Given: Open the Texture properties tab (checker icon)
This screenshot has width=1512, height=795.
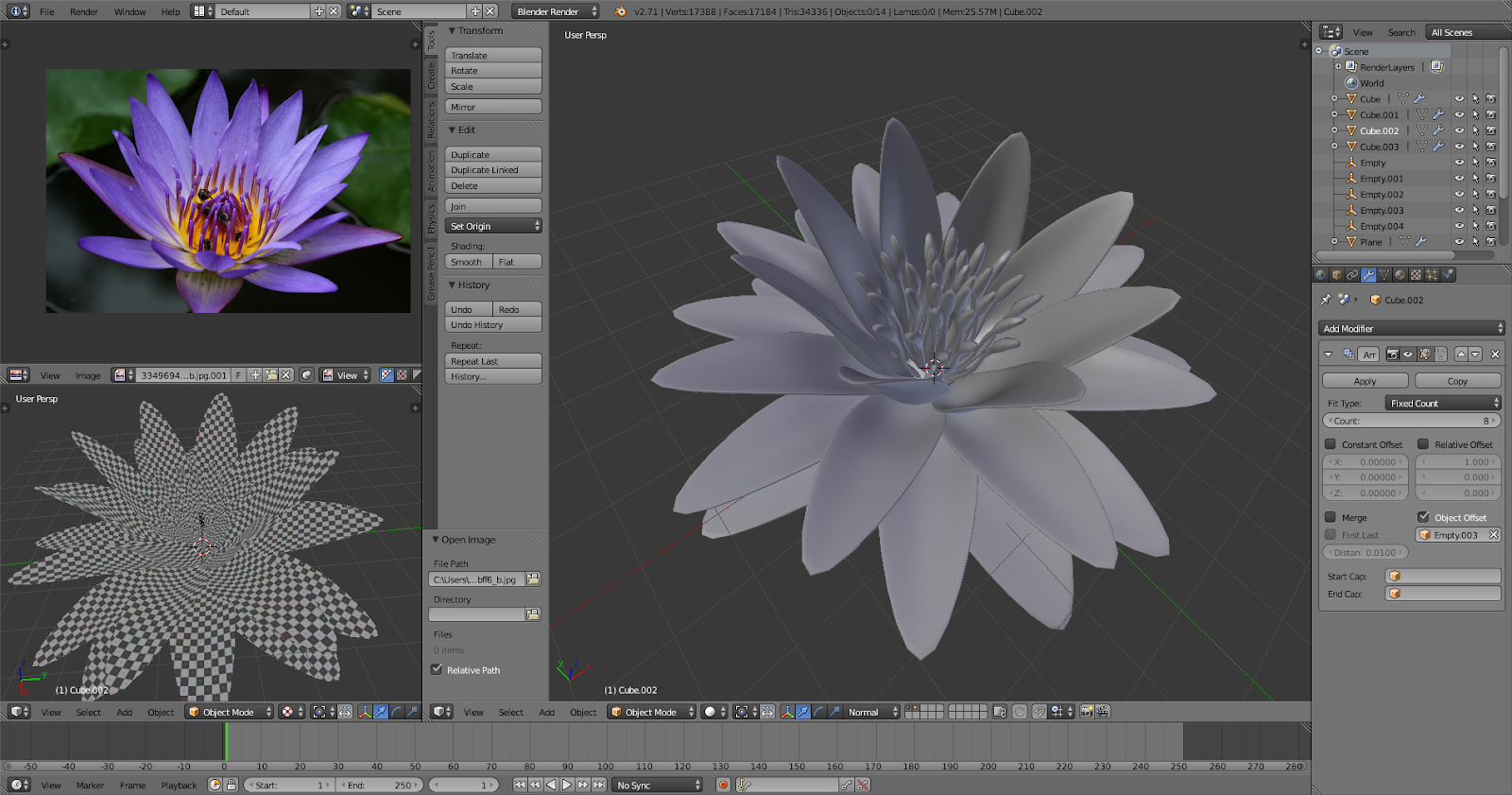Looking at the screenshot, I should (x=1416, y=275).
